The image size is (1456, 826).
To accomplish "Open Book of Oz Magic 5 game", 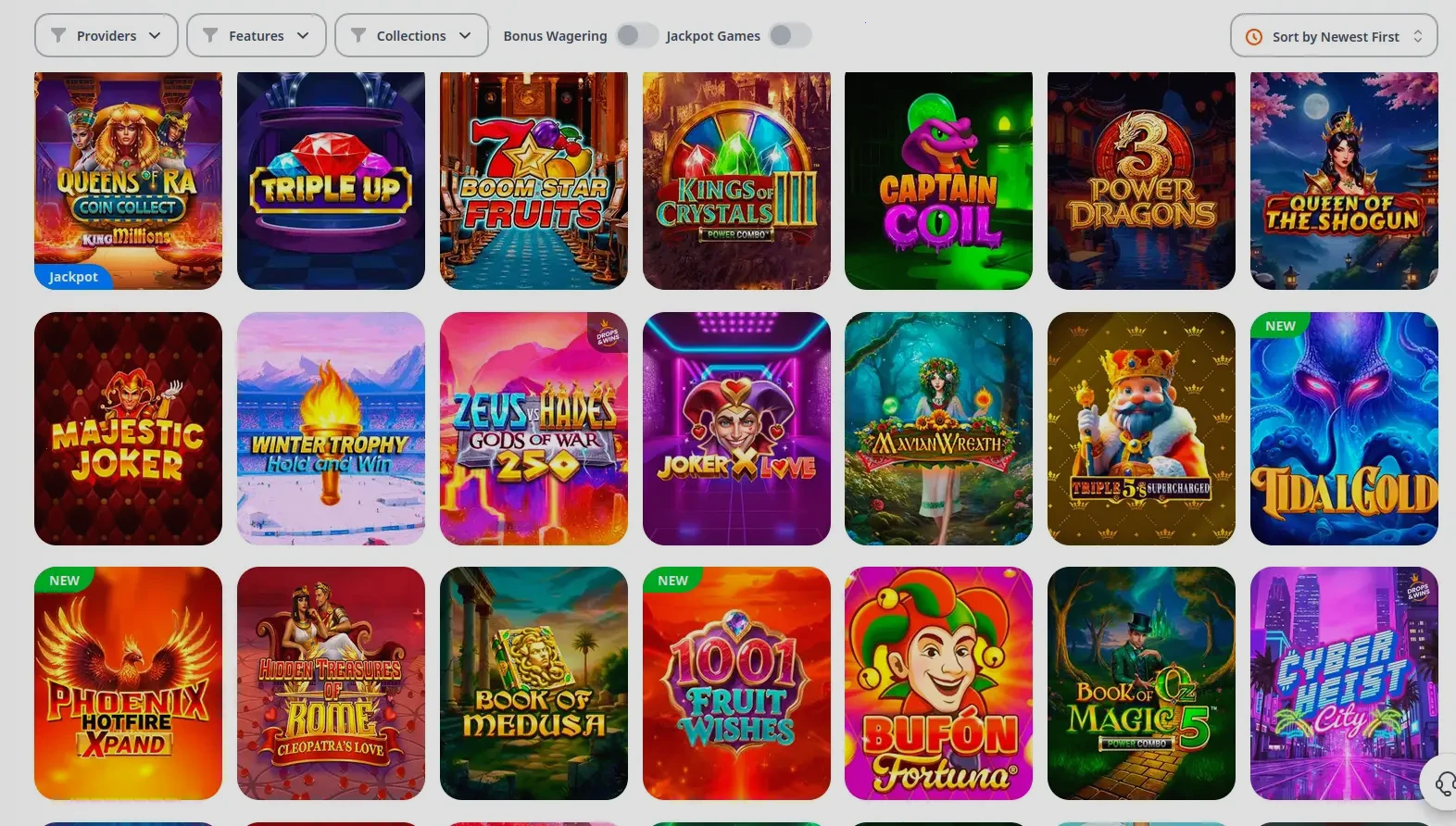I will tap(1141, 683).
